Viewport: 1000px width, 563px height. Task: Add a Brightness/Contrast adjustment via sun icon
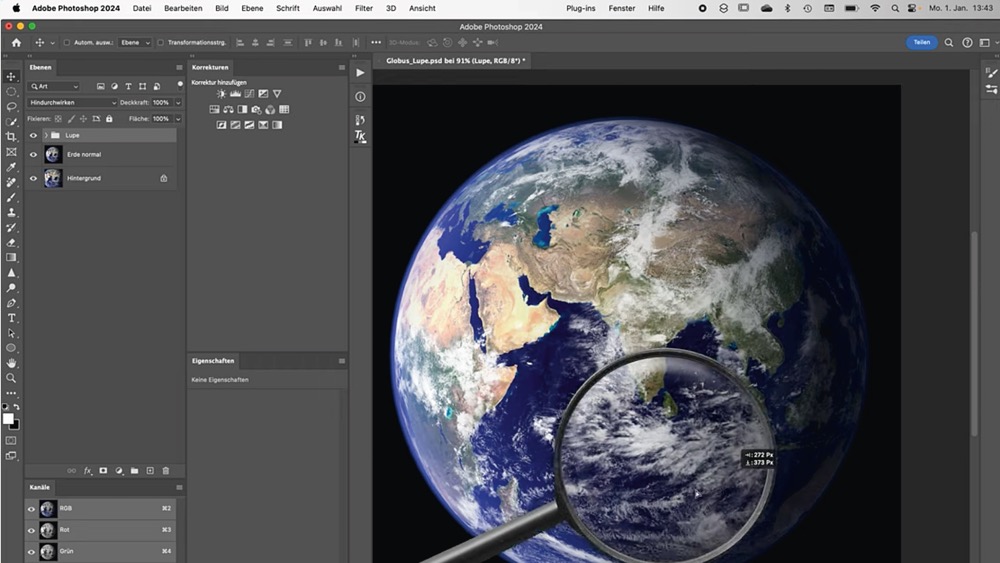(x=221, y=94)
